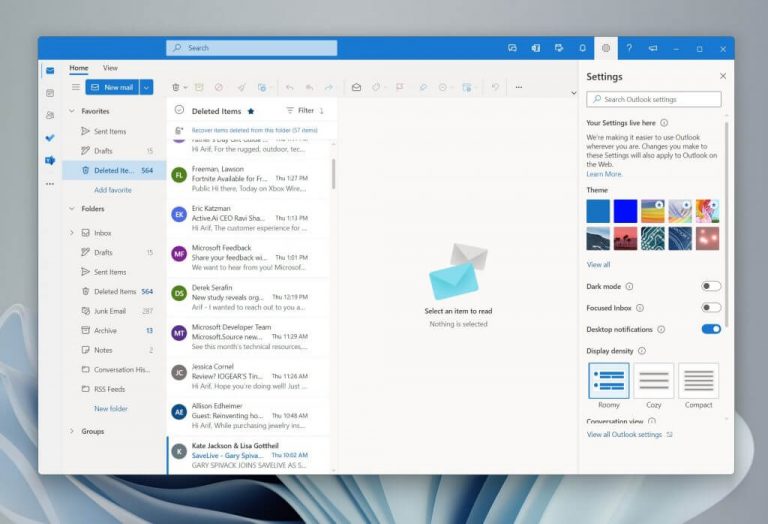Enable the Dark mode switch
This screenshot has height=524, width=768.
711,286
